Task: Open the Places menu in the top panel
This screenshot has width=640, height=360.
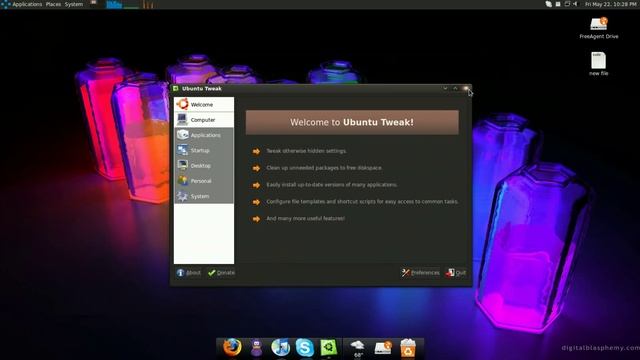Action: point(53,4)
